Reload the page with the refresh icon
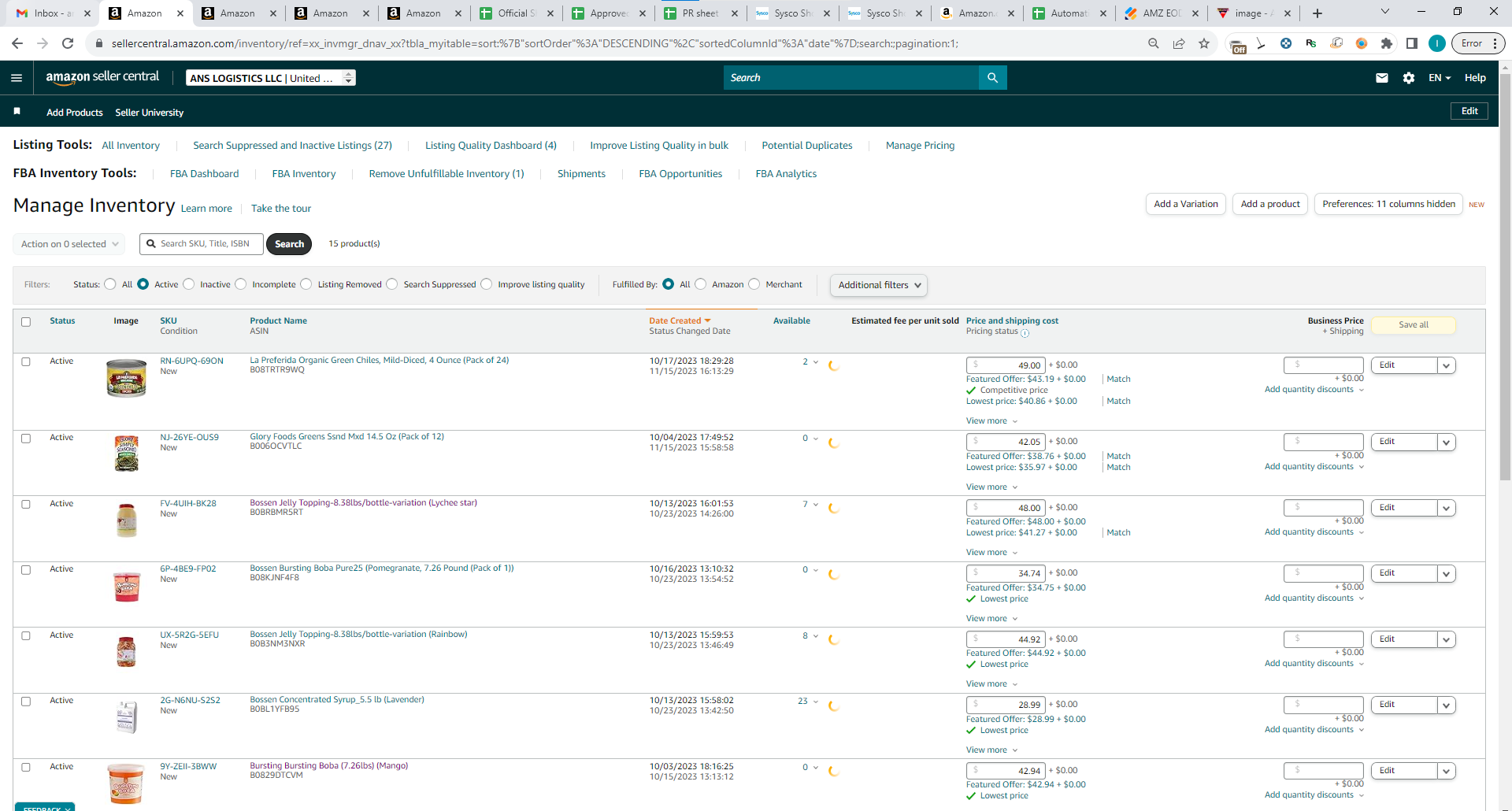The width and height of the screenshot is (1512, 811). (68, 43)
